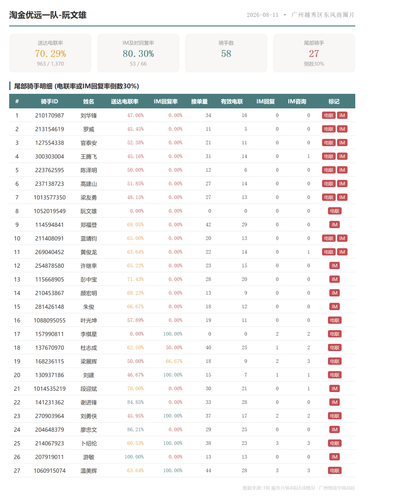Click the IM回复率 column header
The width and height of the screenshot is (410, 500).
(x=166, y=101)
